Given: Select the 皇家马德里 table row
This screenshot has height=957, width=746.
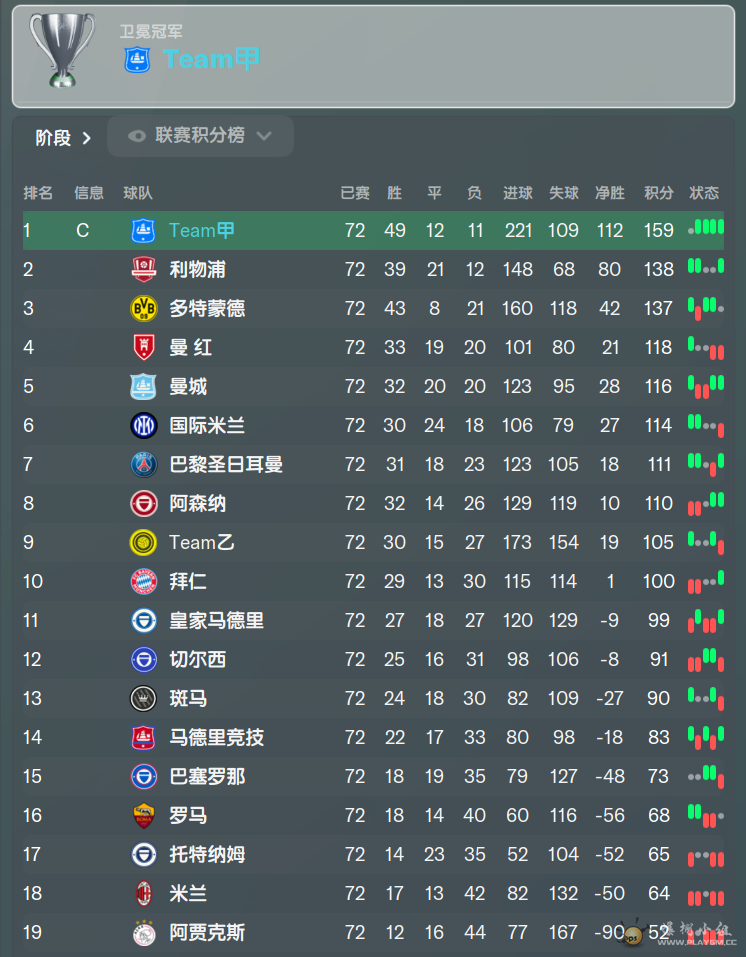Looking at the screenshot, I should [x=373, y=621].
